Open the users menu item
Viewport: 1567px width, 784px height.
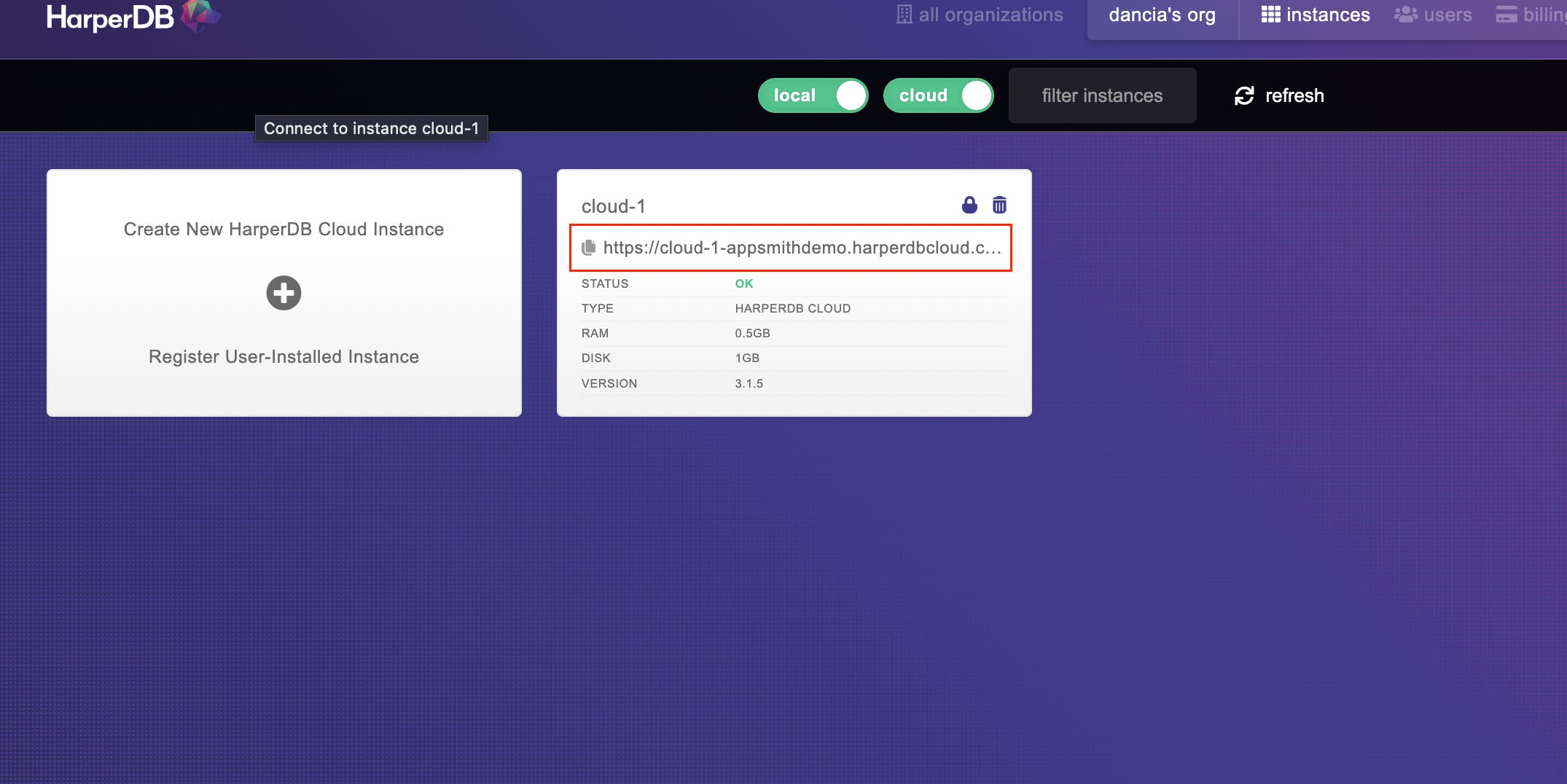[1447, 15]
